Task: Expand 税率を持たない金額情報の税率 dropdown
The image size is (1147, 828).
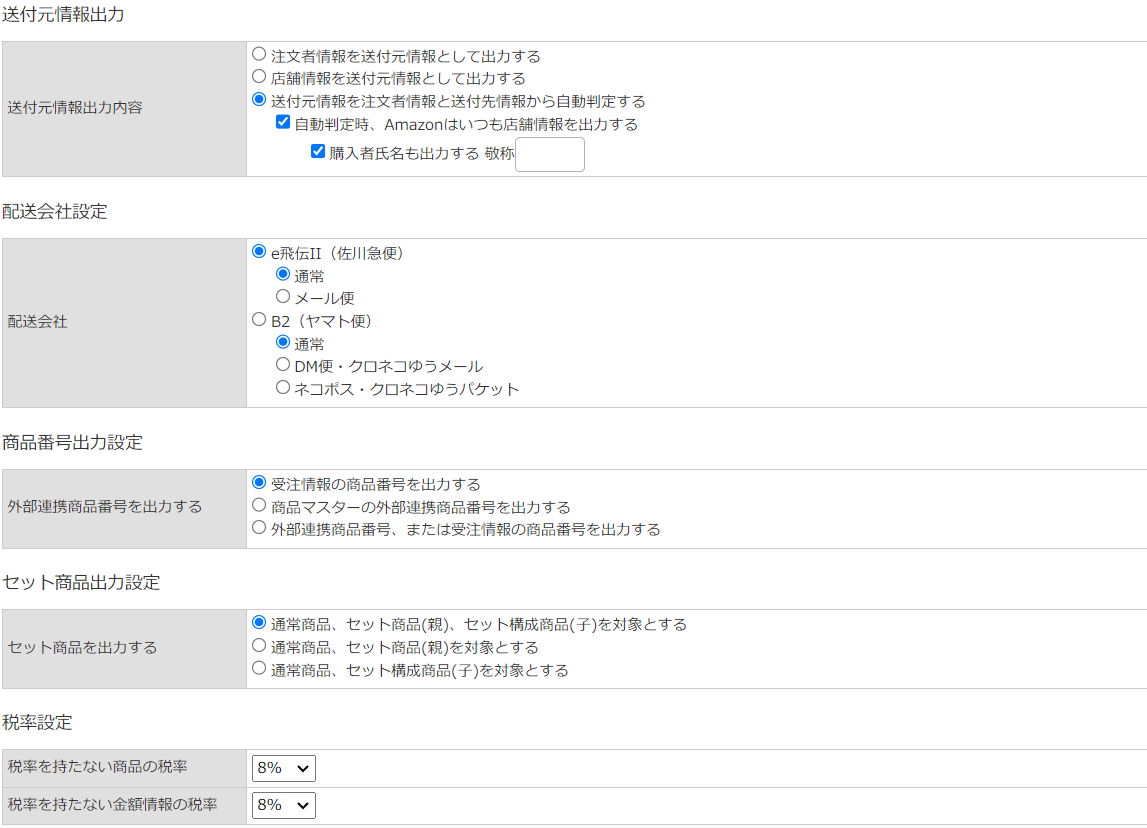Action: pyautogui.click(x=284, y=805)
